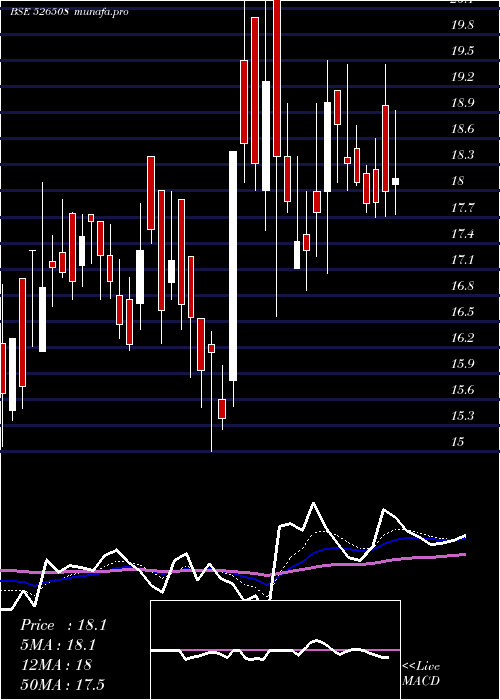Click the 19.8 price axis label
This screenshot has width=500, height=700.
coord(462,25)
